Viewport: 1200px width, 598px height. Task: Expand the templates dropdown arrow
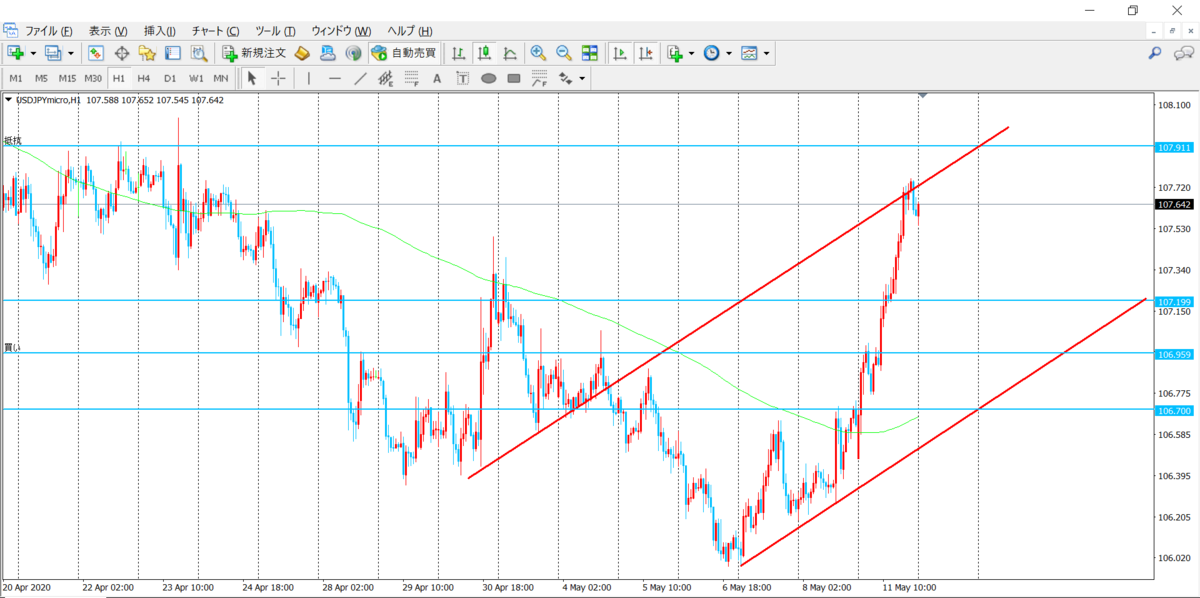pos(767,53)
